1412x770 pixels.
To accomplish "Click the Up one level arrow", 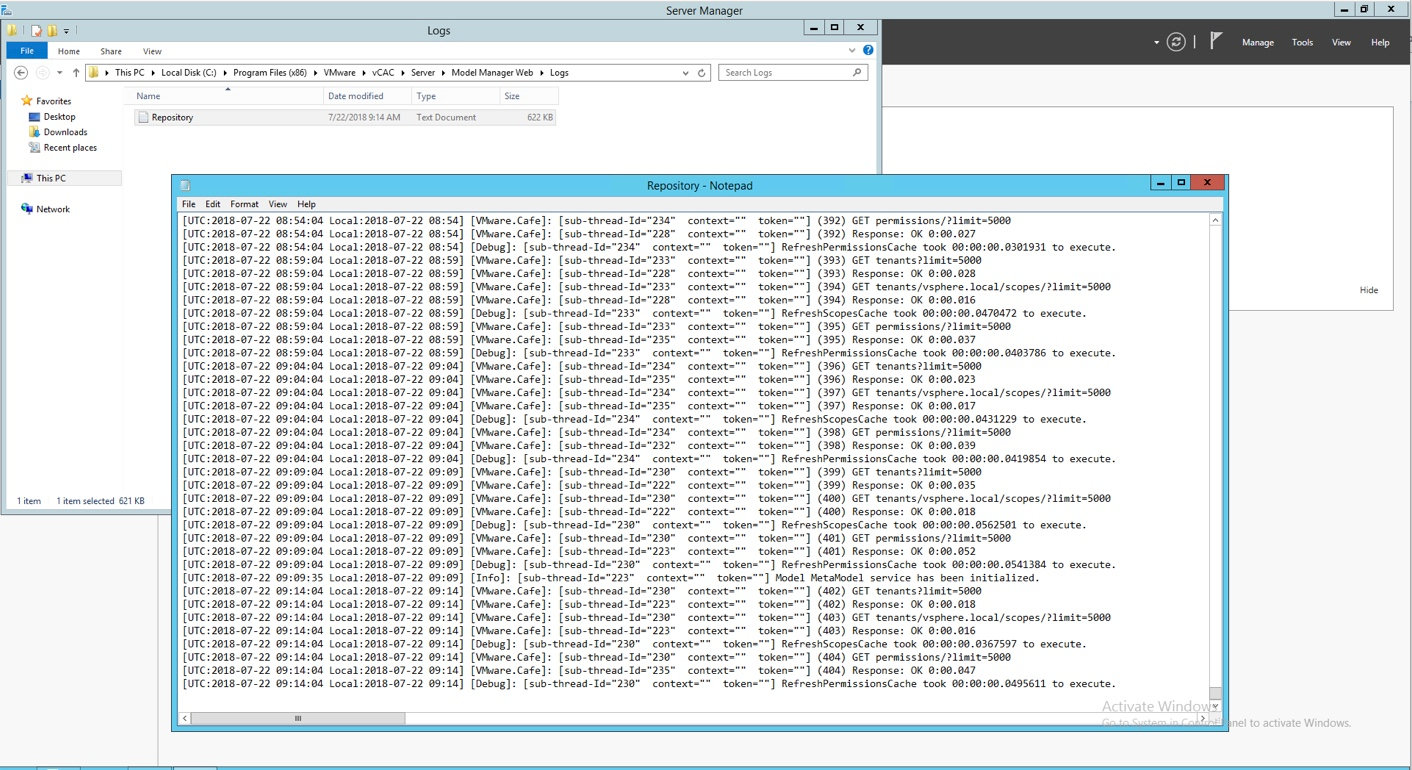I will (76, 72).
